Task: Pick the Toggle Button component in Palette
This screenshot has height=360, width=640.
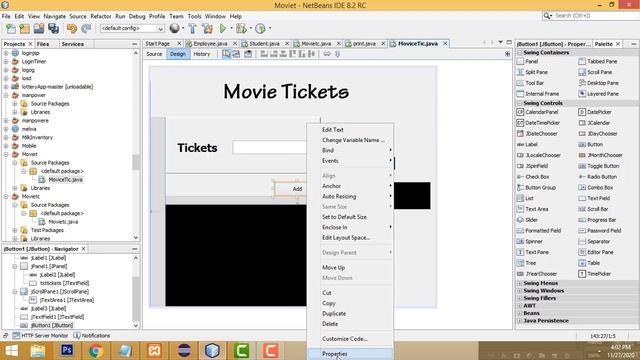Action: (599, 166)
